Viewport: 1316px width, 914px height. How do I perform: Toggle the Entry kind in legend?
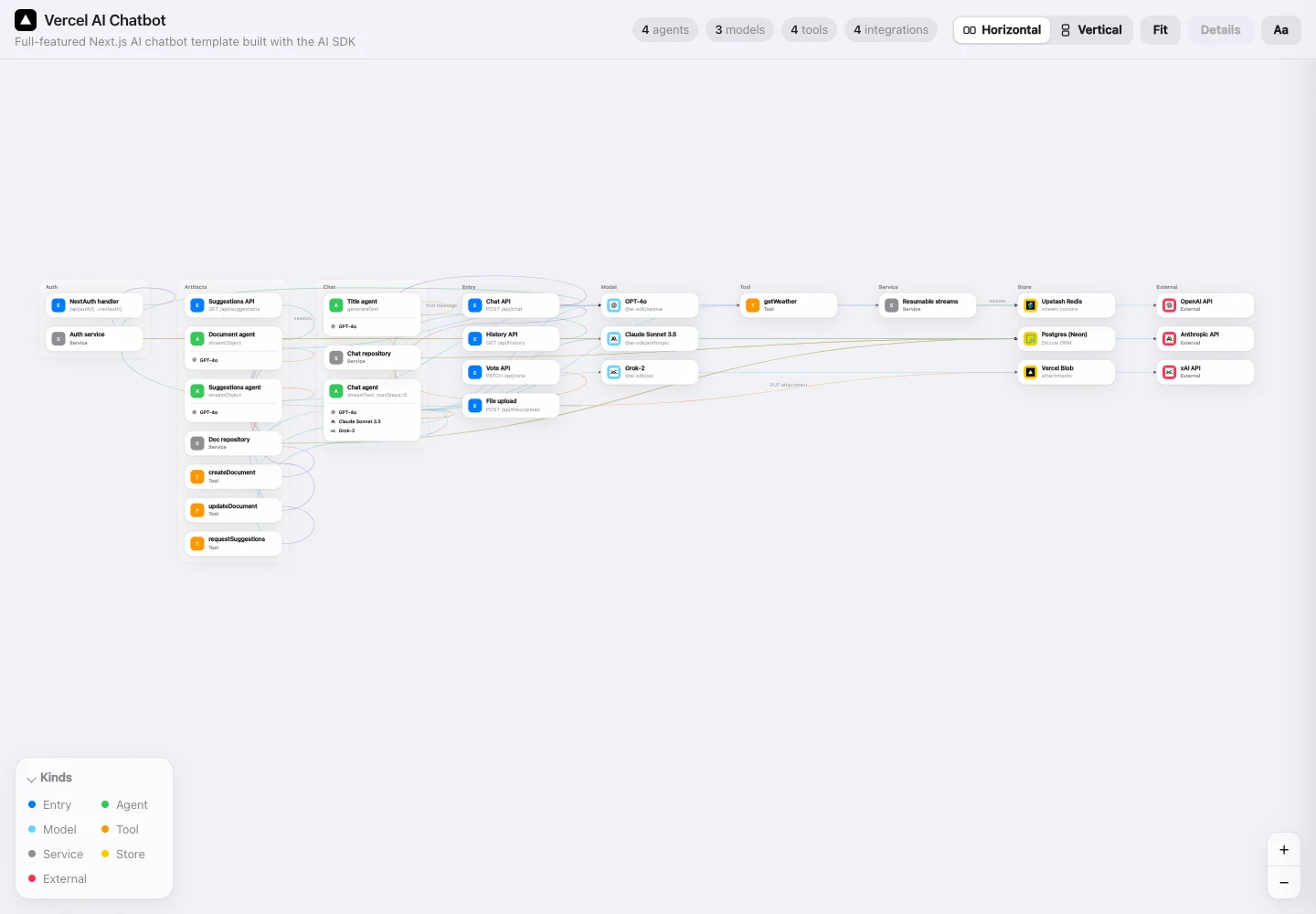click(50, 804)
